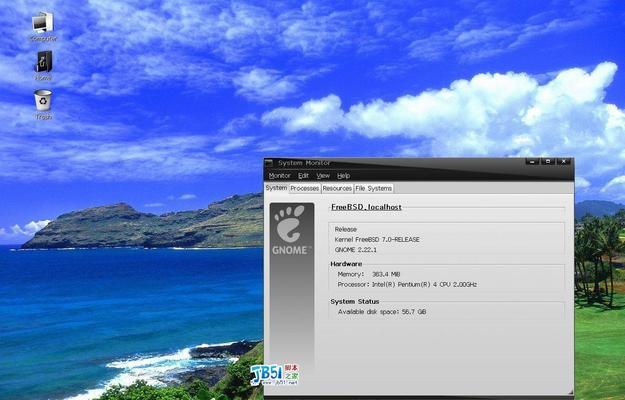The width and height of the screenshot is (625, 400).
Task: Open the View menu
Action: pos(323,176)
